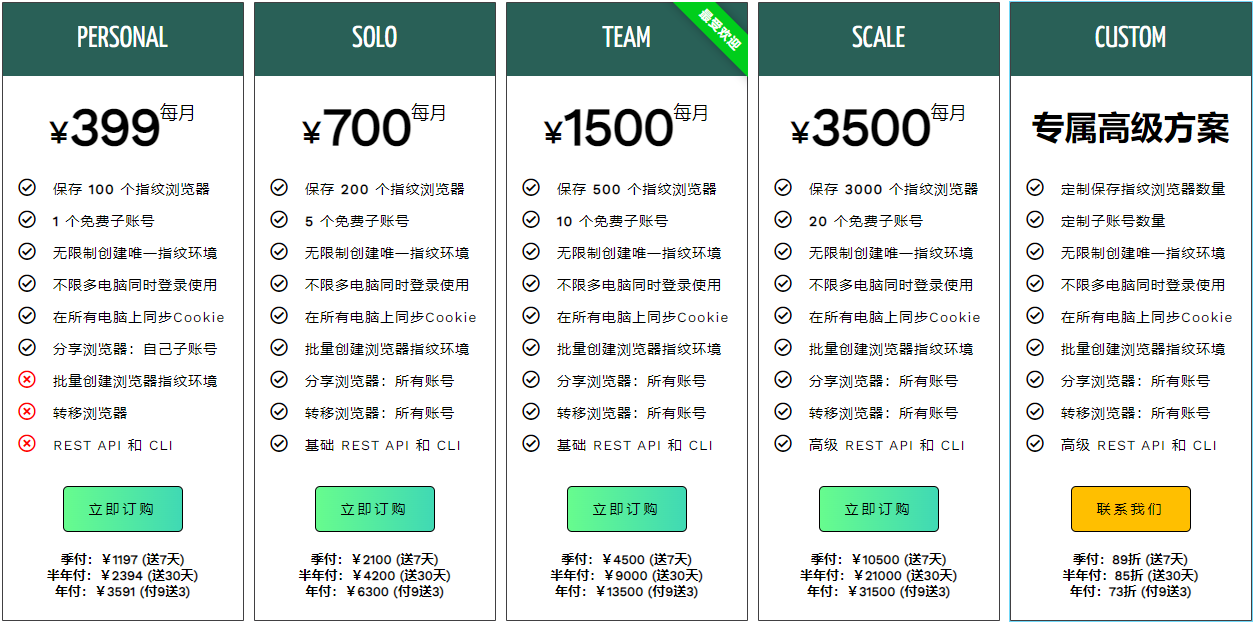Image resolution: width=1255 pixels, height=624 pixels.
Task: Click red X icon beside REST API 和 CLI in PERSONAL
Action: tap(27, 444)
